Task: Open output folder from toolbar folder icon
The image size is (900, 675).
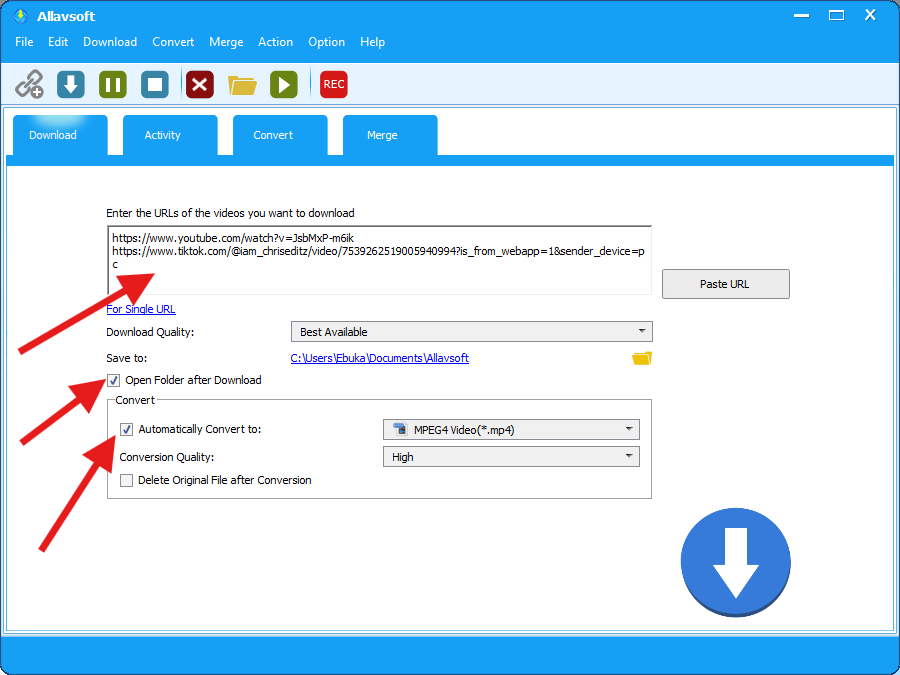Action: click(x=242, y=85)
